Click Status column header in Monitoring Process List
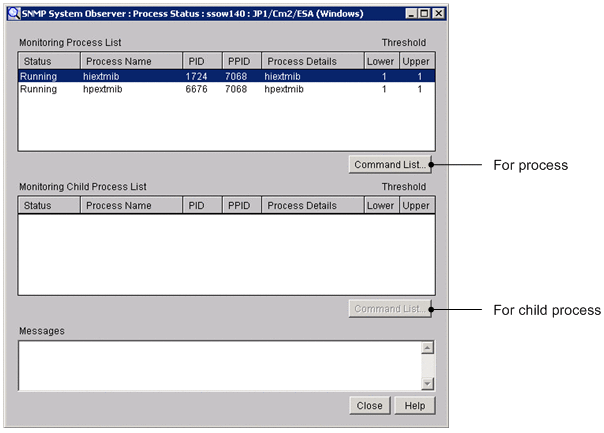The height and width of the screenshot is (433, 604). coord(49,61)
